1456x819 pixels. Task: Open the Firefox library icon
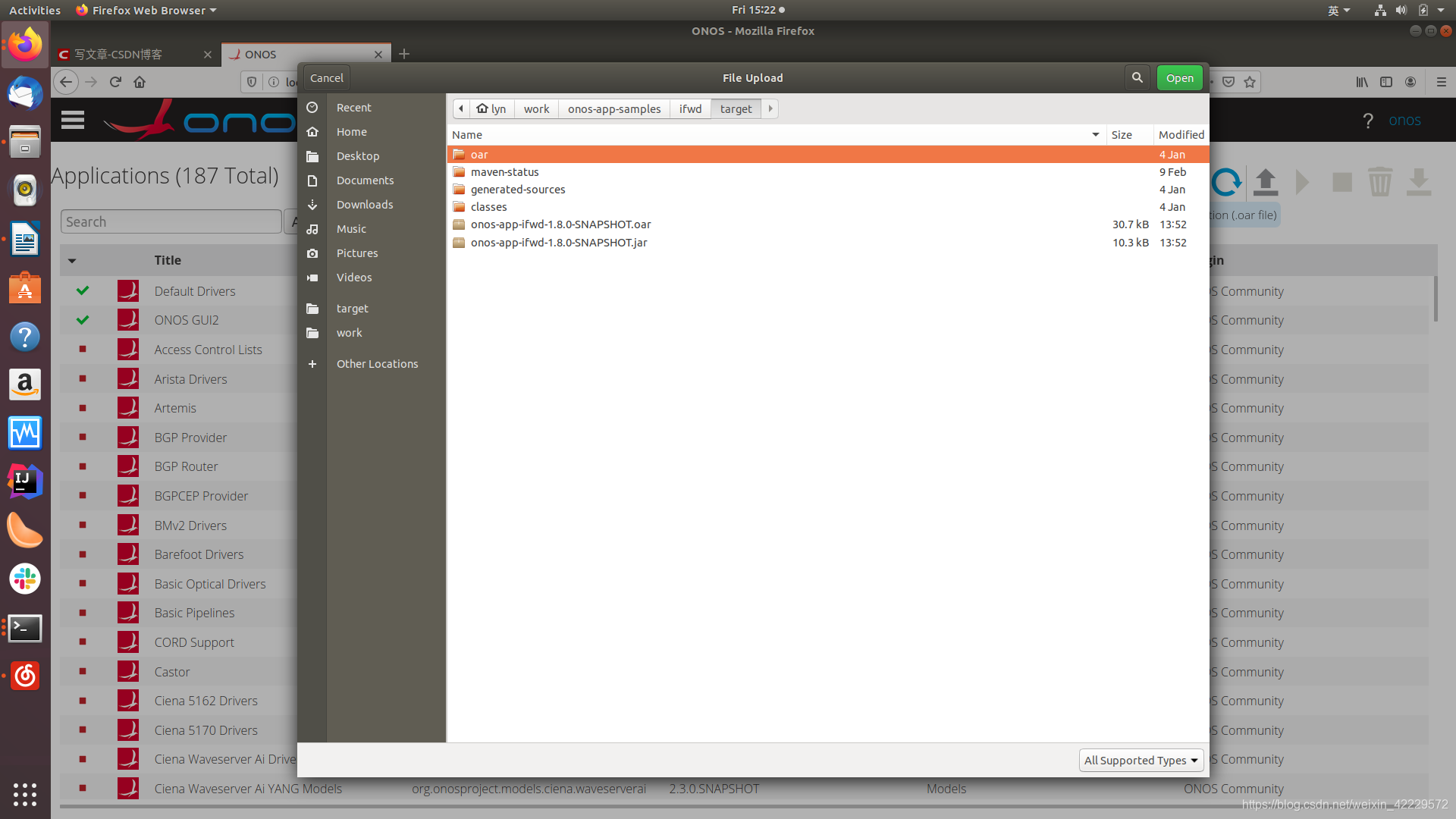click(1363, 82)
